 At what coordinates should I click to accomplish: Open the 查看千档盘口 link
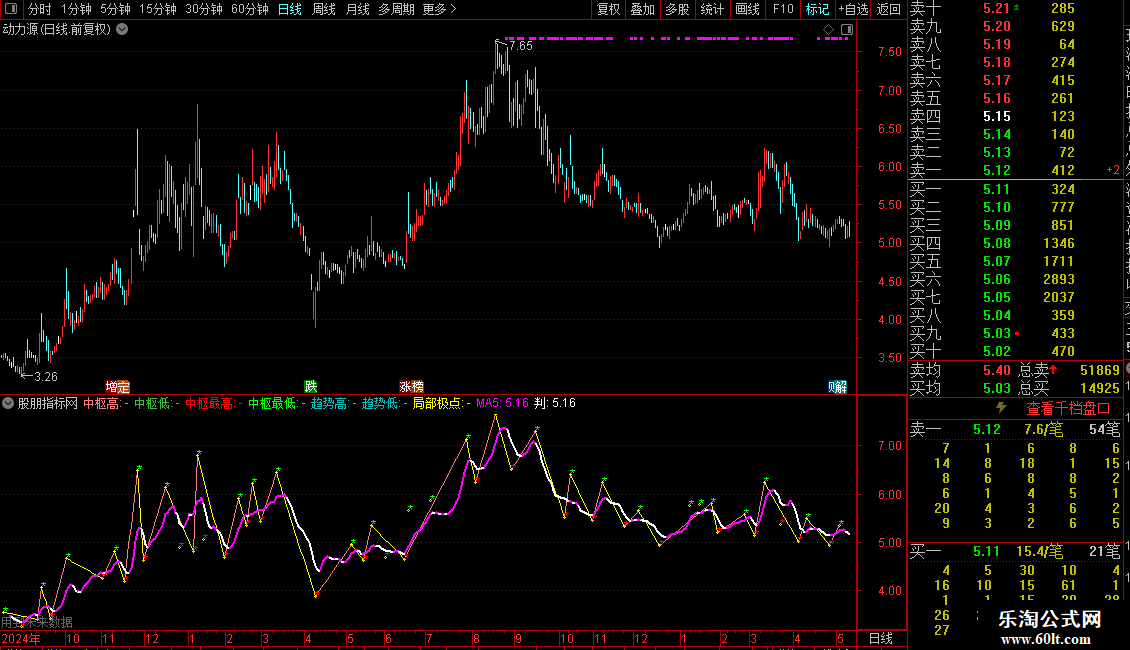tap(1068, 409)
